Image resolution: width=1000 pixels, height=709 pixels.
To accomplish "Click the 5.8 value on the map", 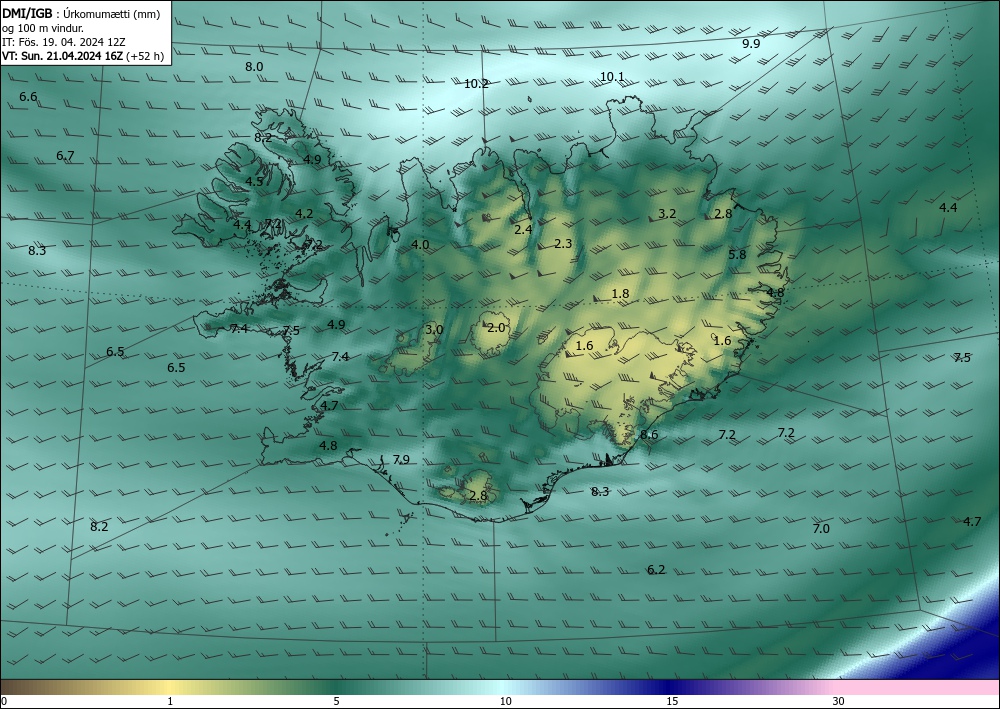I will click(737, 254).
